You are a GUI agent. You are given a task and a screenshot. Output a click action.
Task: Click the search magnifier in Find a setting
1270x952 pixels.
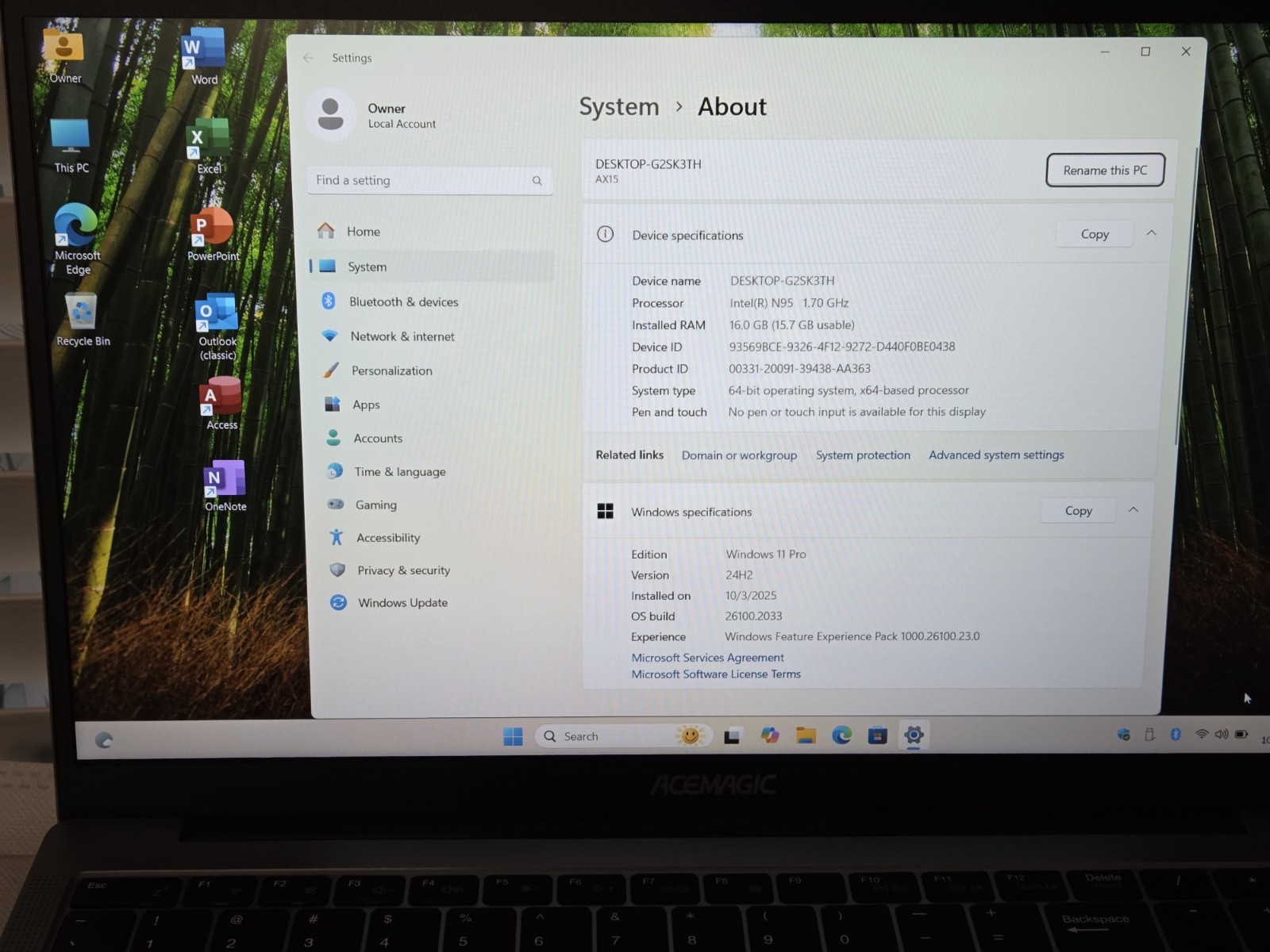[x=537, y=181]
